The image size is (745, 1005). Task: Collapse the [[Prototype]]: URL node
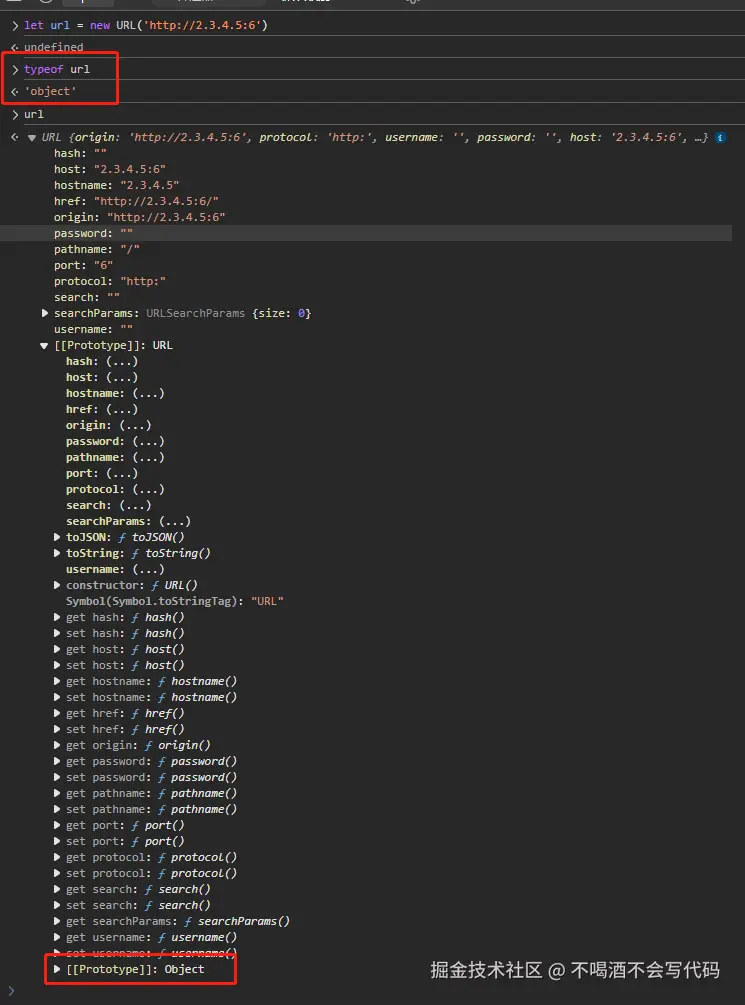pos(44,345)
